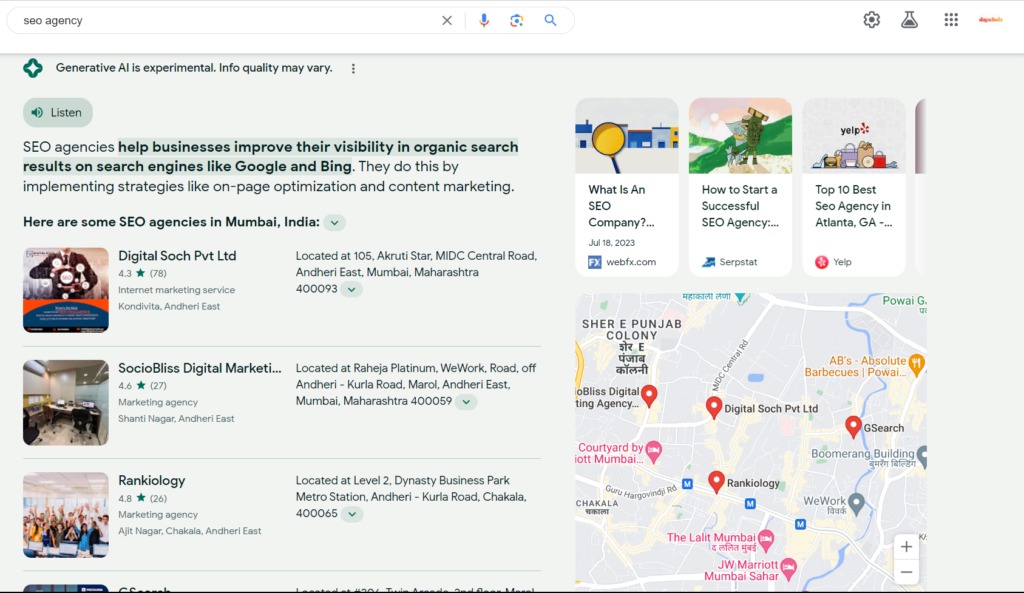Screen dimensions: 1024x593
Task: Expand SocioBliss address details
Action: 466,402
